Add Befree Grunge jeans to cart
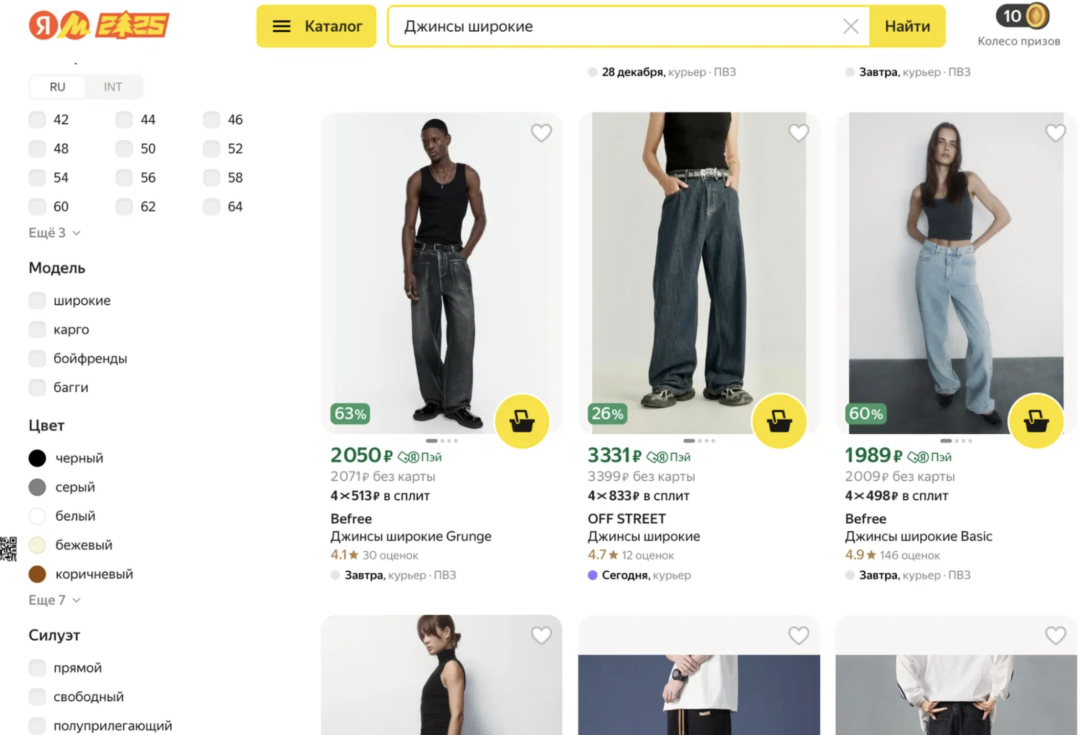 tap(522, 421)
